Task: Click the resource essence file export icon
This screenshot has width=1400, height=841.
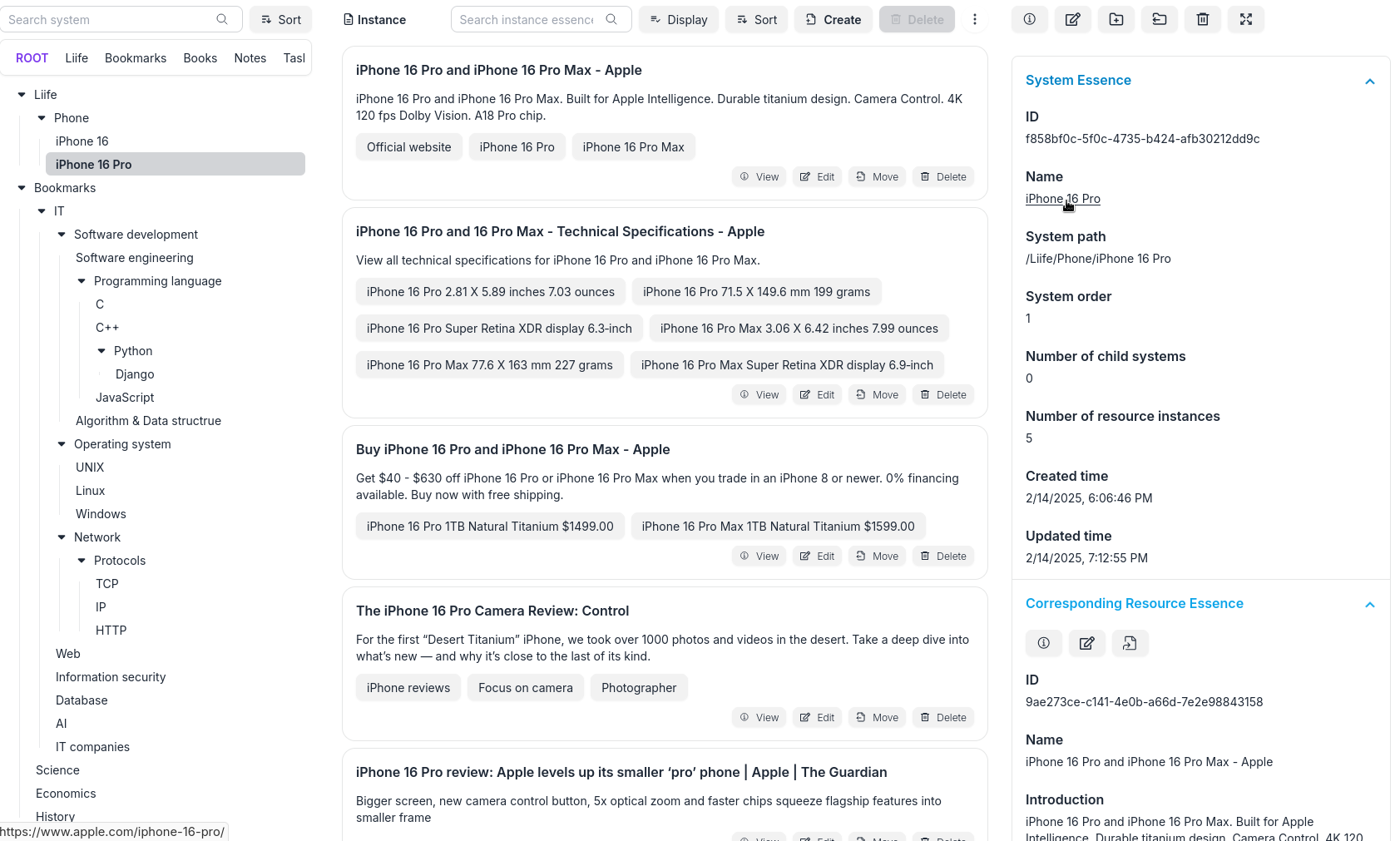Action: 1130,643
